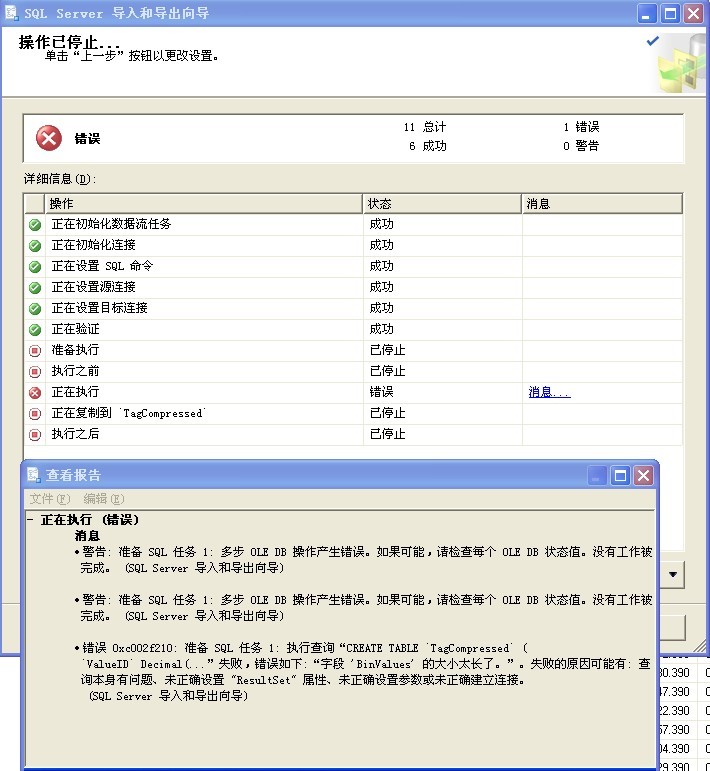Collapse the 正在执行 (错误) report section
This screenshot has width=710, height=771.
pos(30,520)
